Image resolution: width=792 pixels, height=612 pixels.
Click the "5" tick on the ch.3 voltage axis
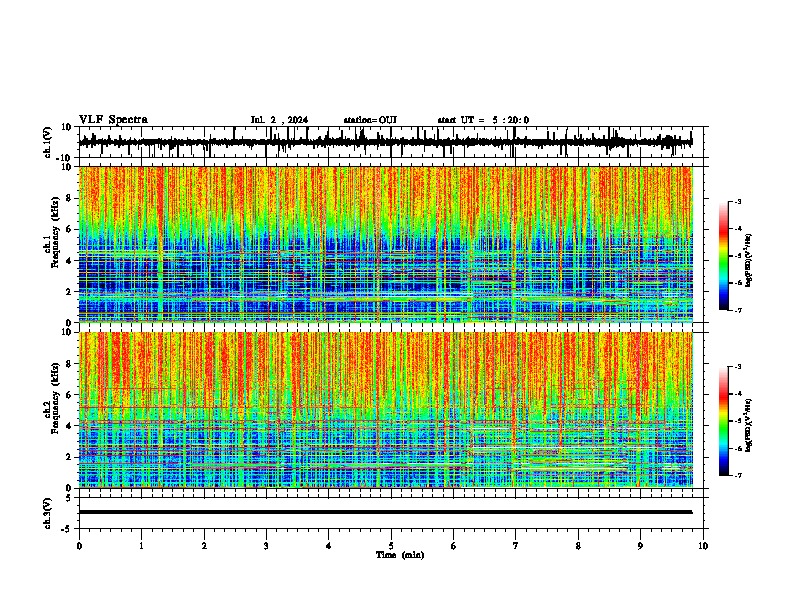click(69, 498)
